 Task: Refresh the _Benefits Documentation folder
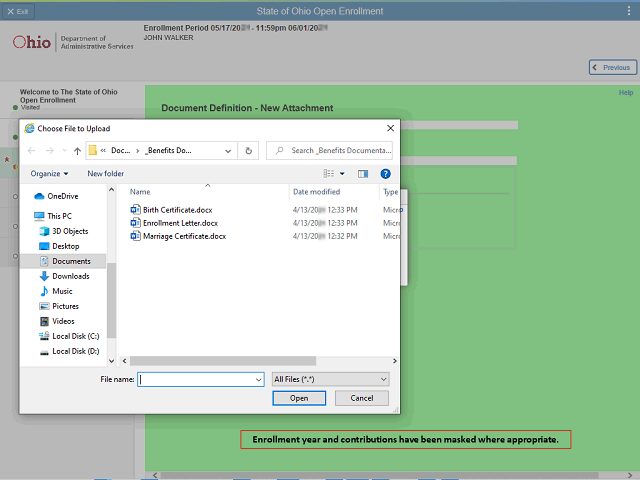coord(248,151)
